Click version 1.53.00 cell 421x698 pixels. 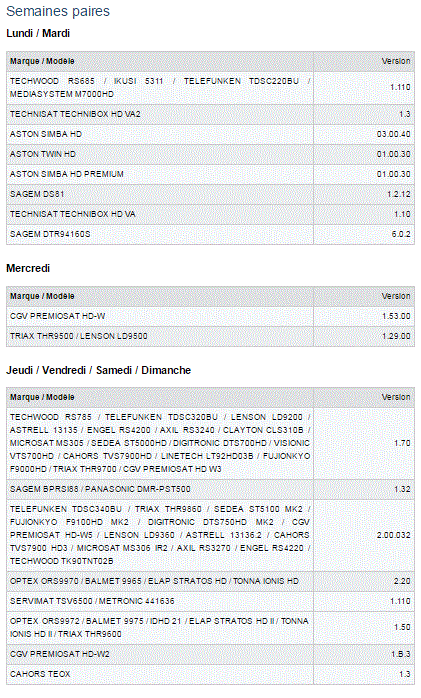pos(364,316)
